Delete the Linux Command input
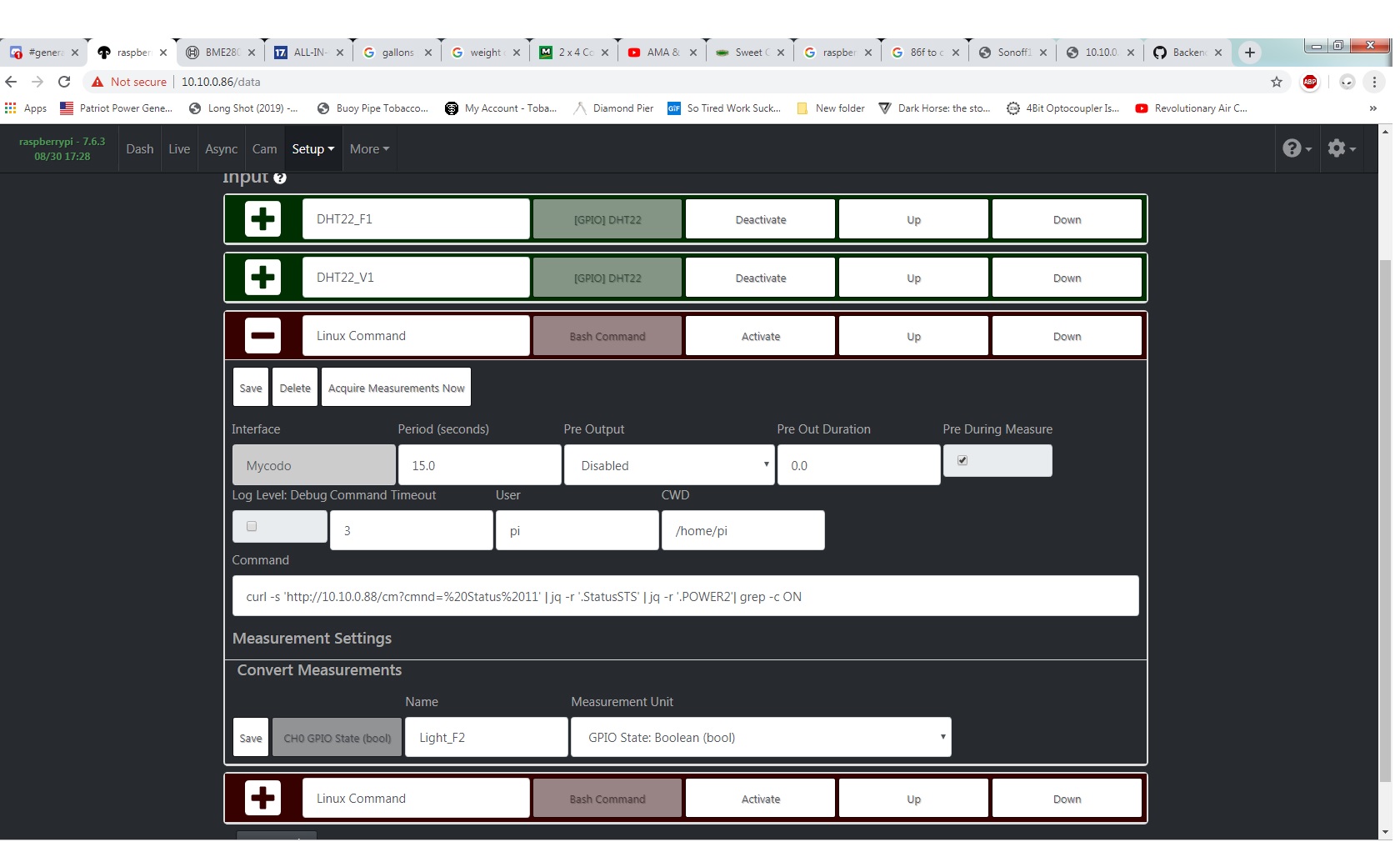1400x842 pixels. pyautogui.click(x=295, y=388)
